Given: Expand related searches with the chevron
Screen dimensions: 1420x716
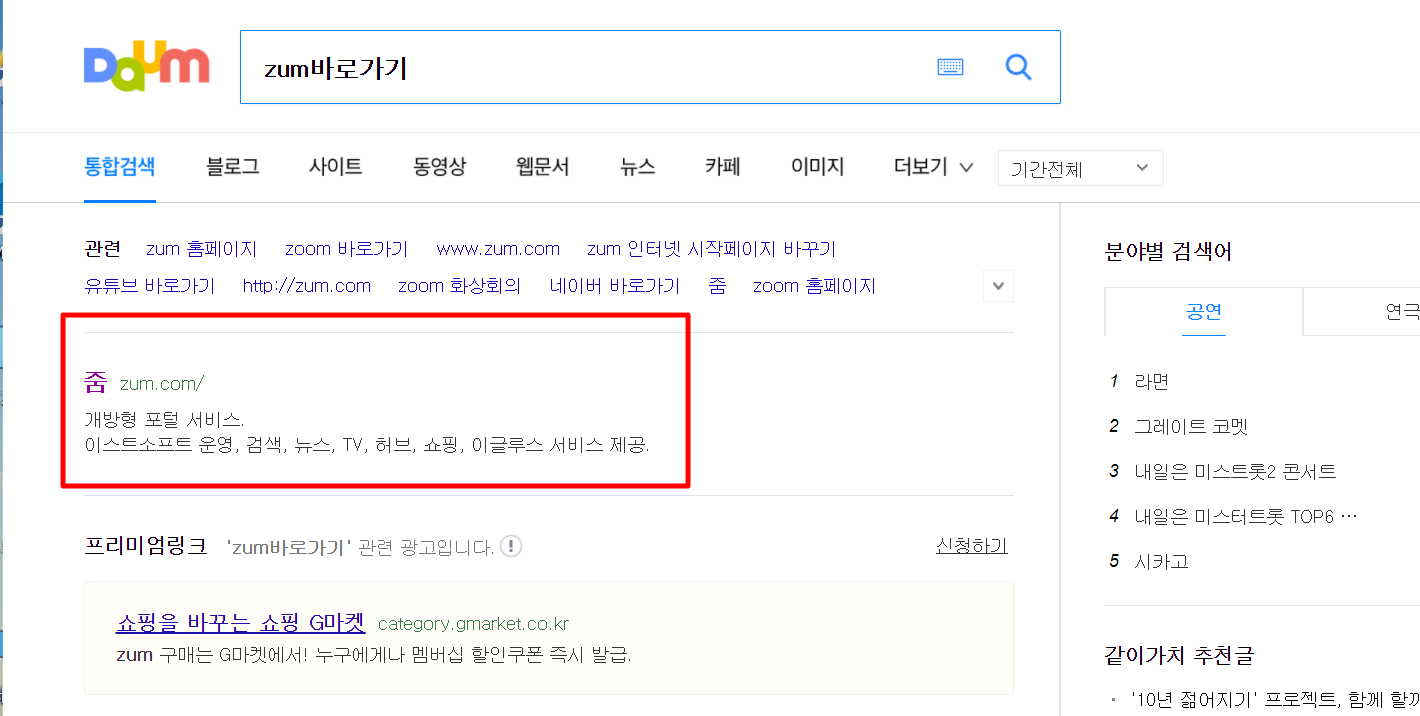Looking at the screenshot, I should pyautogui.click(x=998, y=286).
